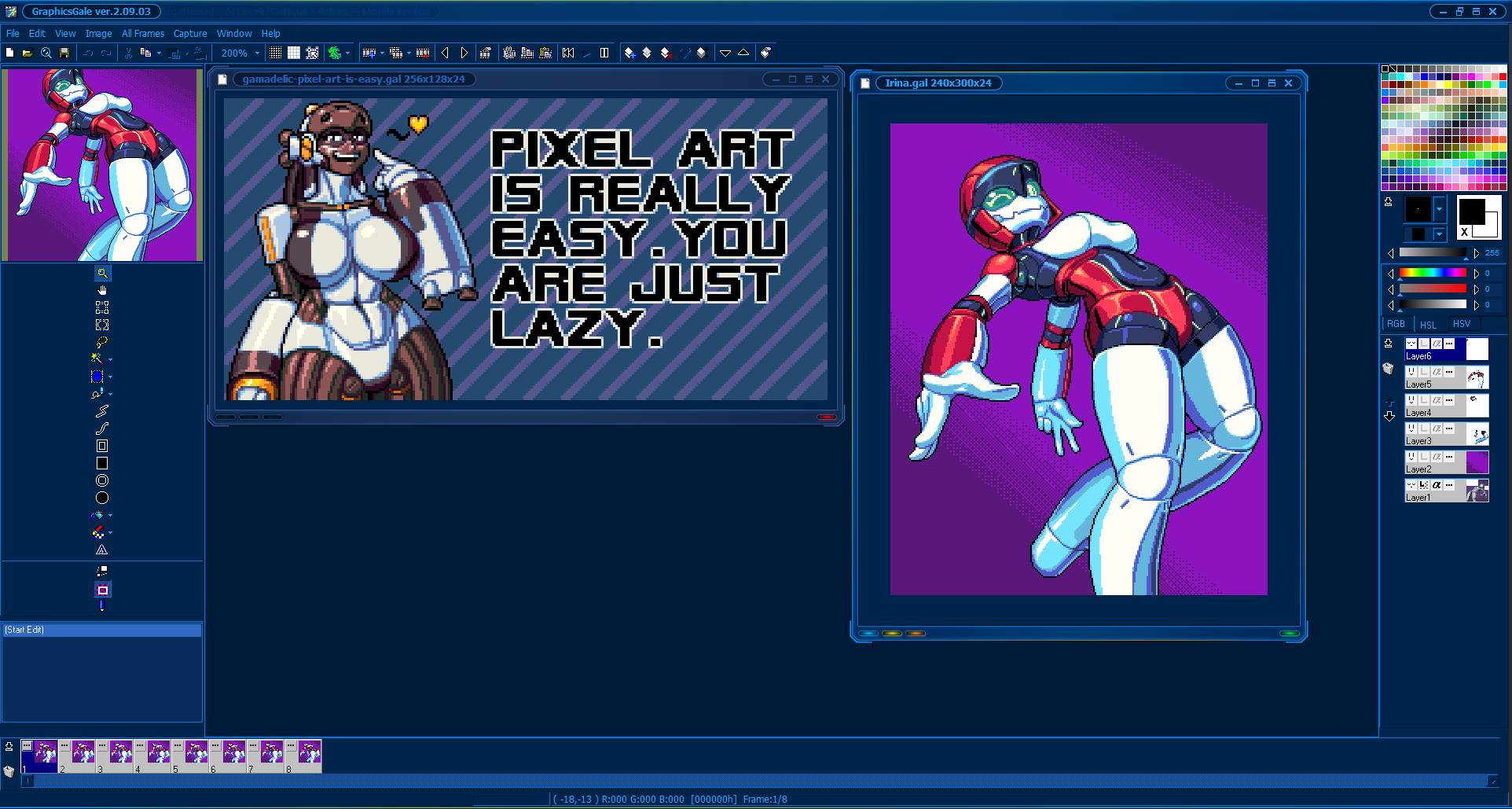Open Layer3 properties ellipsis button

click(x=1449, y=428)
